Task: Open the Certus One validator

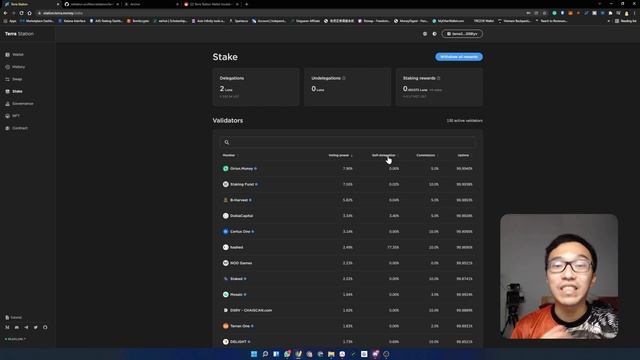Action: pos(240,231)
